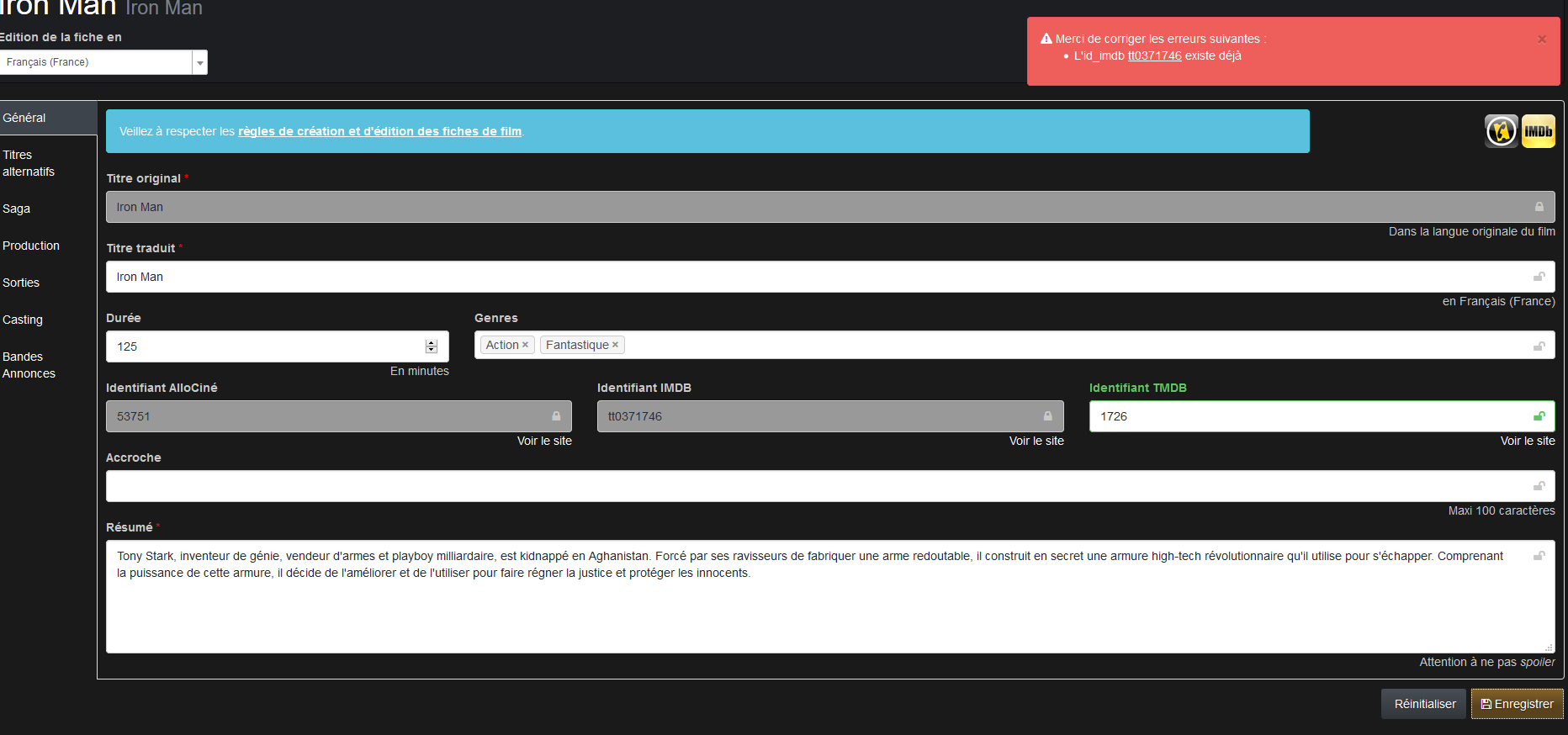1568x735 pixels.
Task: Remove the Fantastique genre tag
Action: point(615,345)
